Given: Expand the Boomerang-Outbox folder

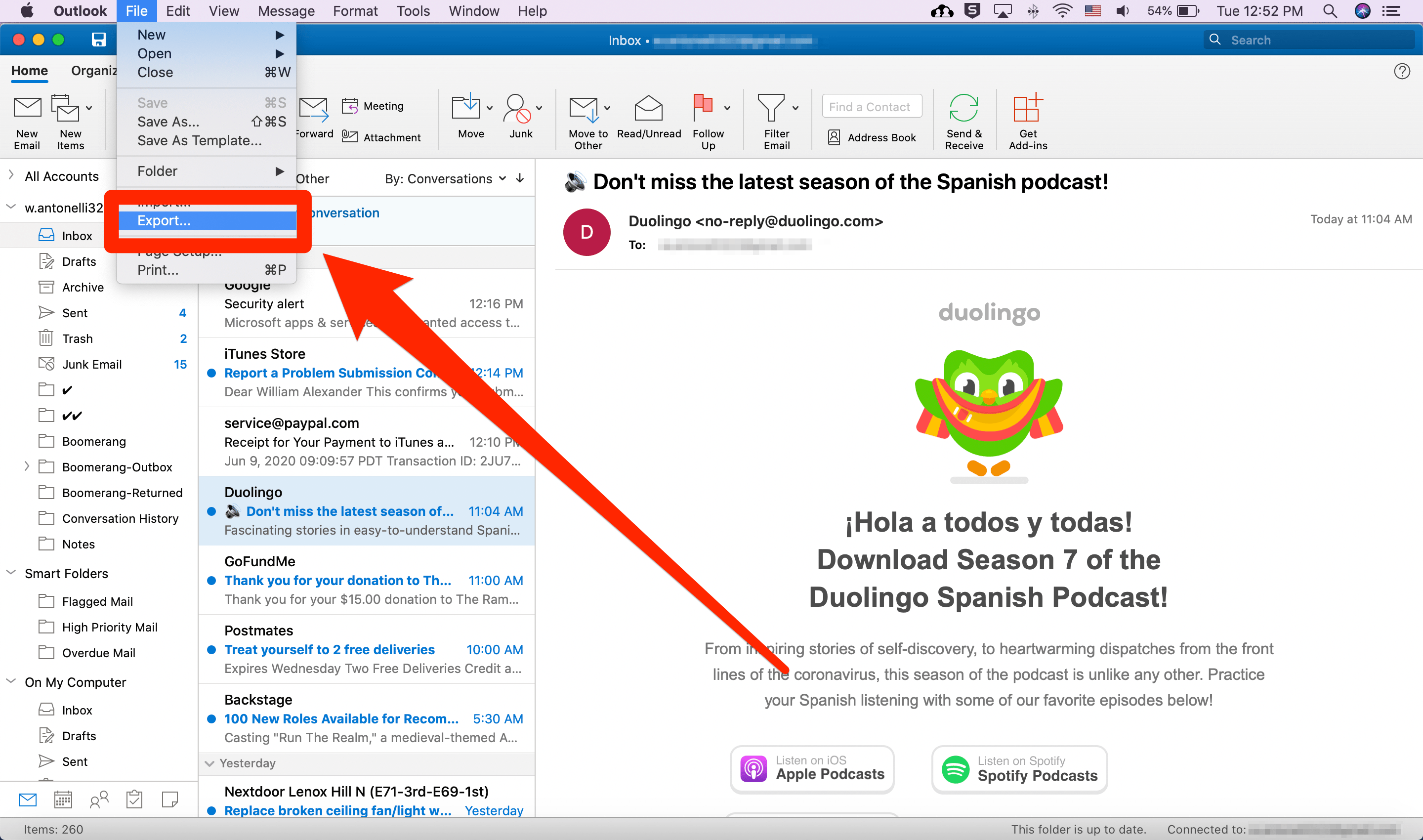Looking at the screenshot, I should (x=26, y=467).
